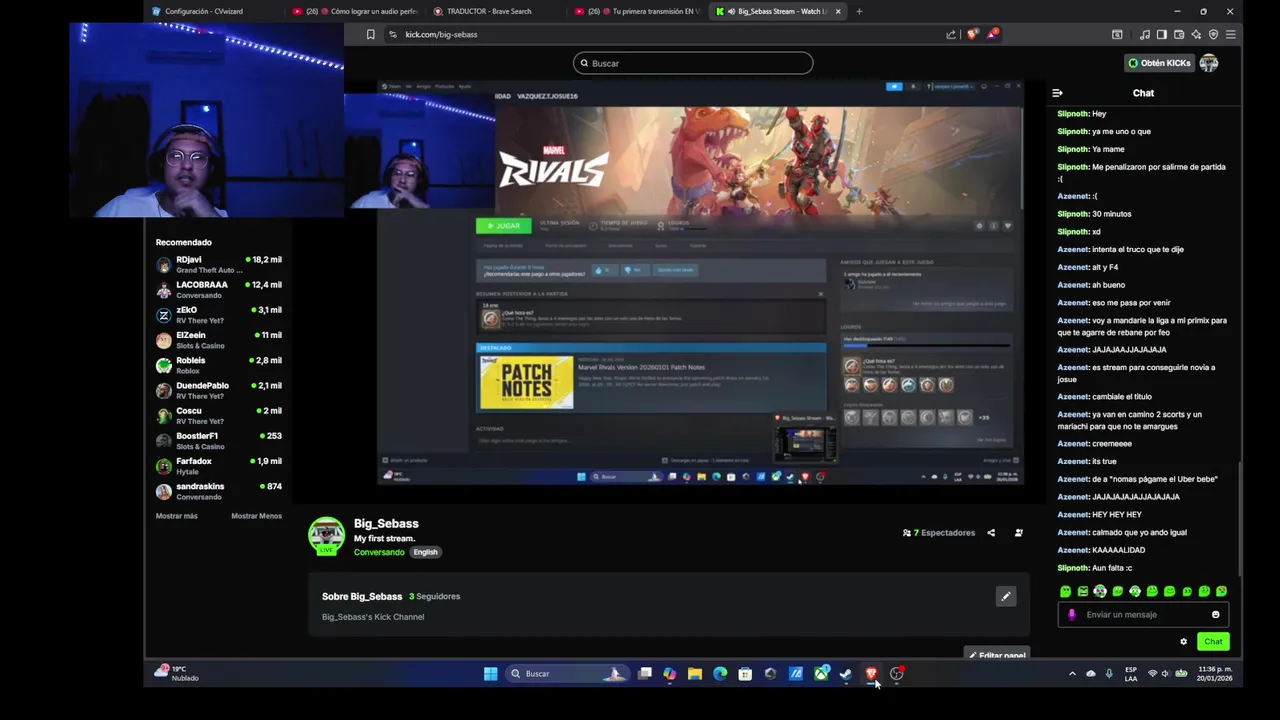The width and height of the screenshot is (1280, 720).
Task: Open Big_Sebass profile avatar in Kick header
Action: pos(1209,63)
